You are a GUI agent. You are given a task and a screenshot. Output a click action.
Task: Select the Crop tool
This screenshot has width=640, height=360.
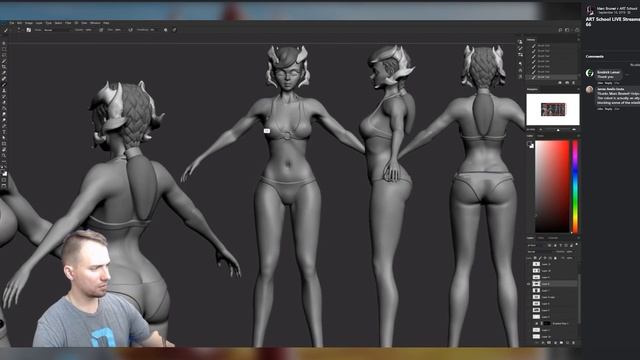pos(4,67)
